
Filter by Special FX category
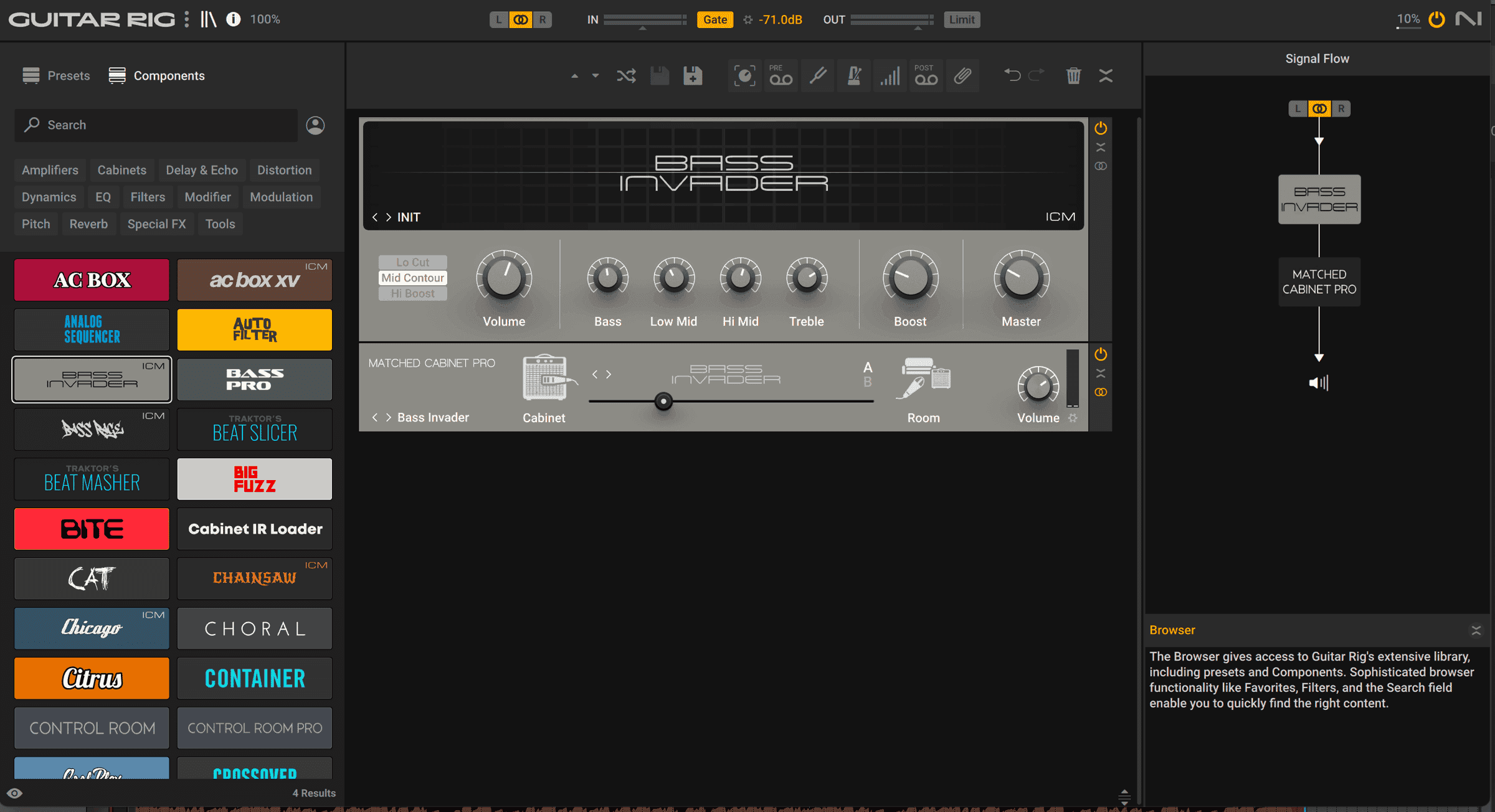(156, 224)
